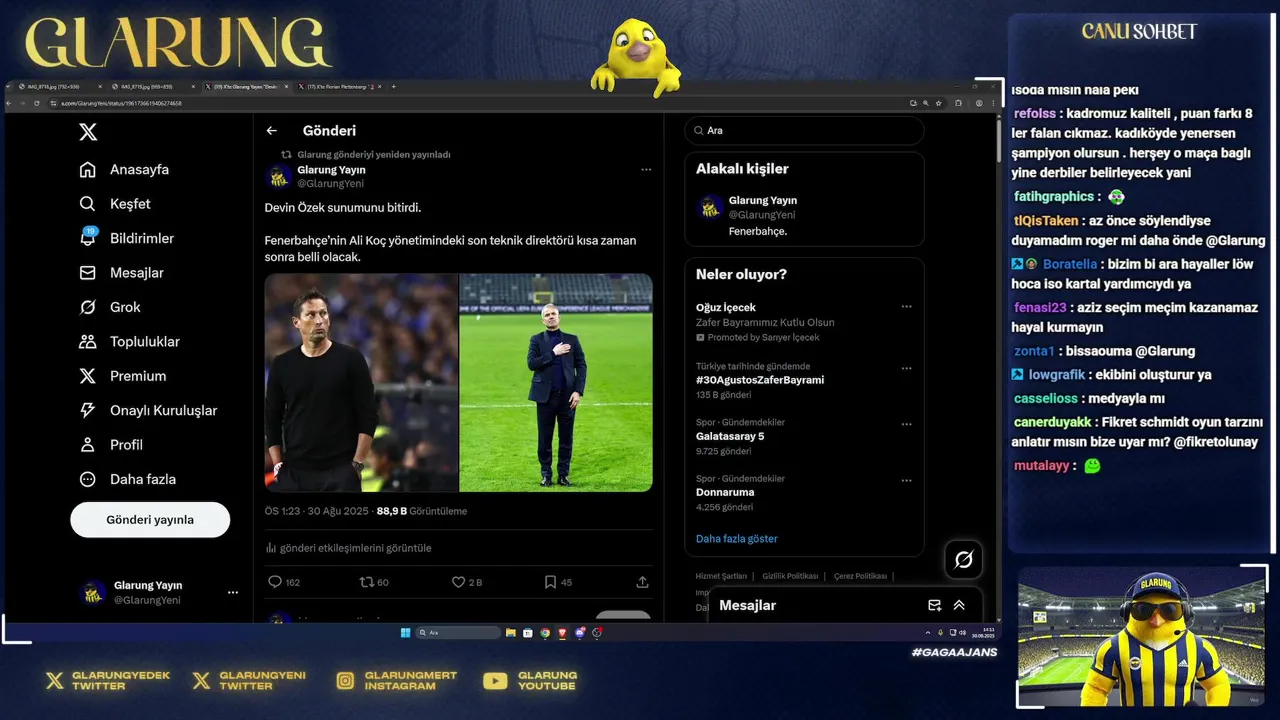Viewport: 1280px width, 720px height.
Task: Select the Glarung Yayın X browser tab
Action: point(246,87)
